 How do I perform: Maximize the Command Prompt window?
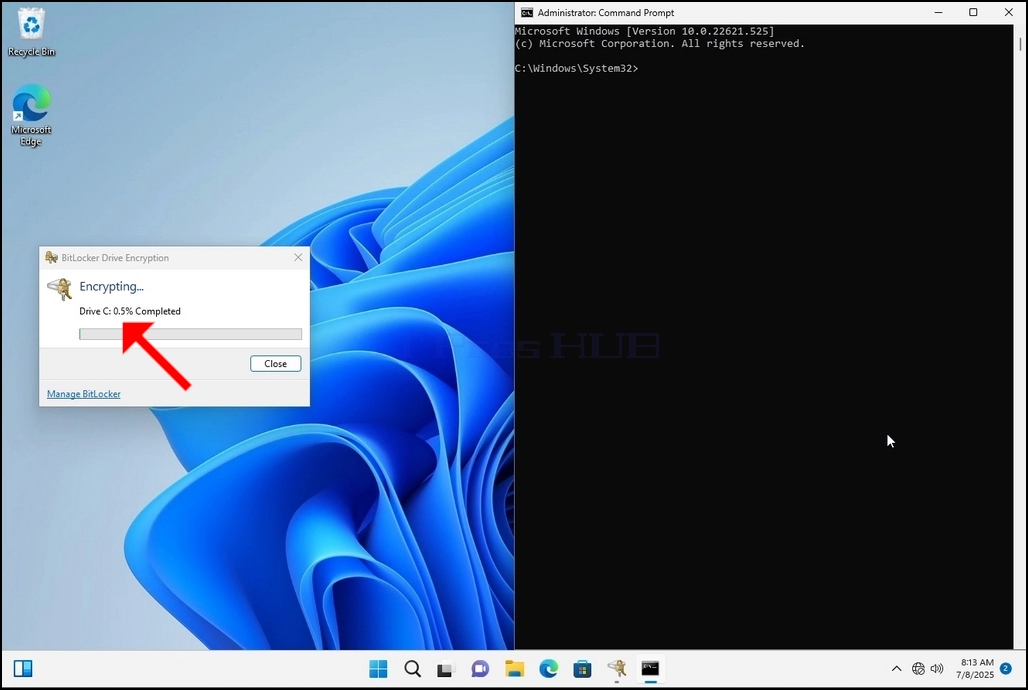tap(974, 12)
